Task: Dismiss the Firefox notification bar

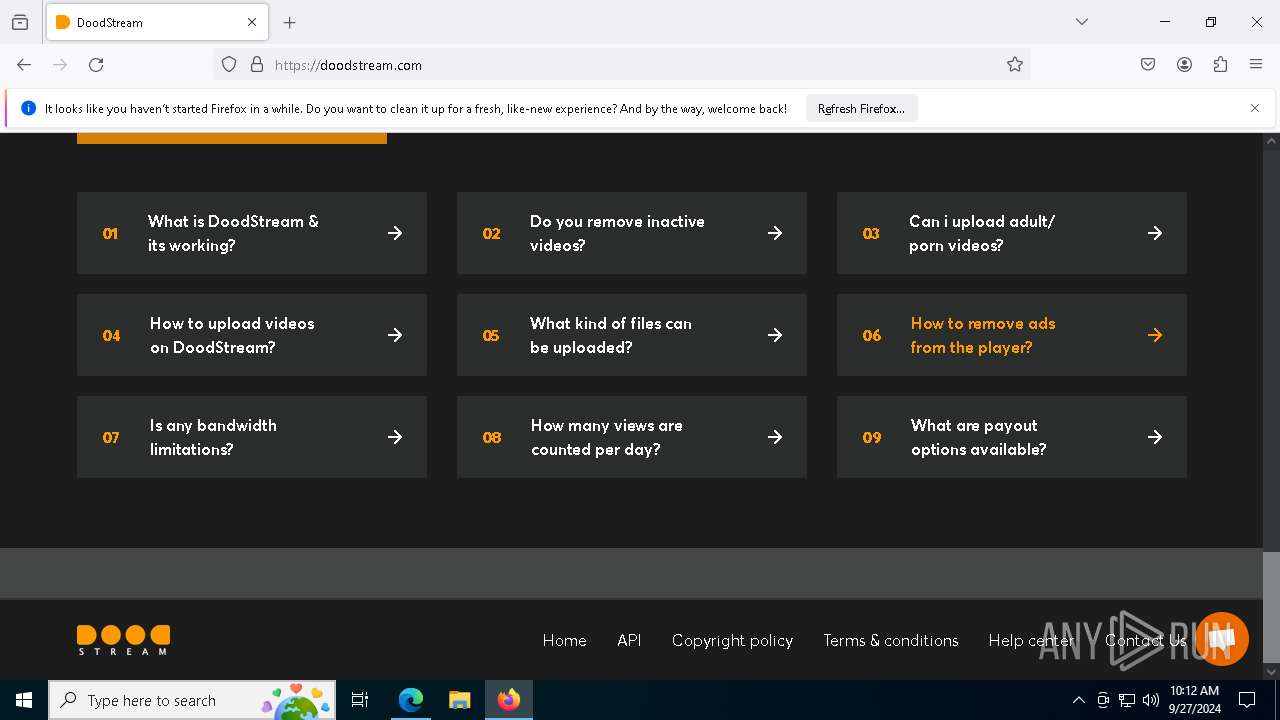Action: pyautogui.click(x=1255, y=108)
